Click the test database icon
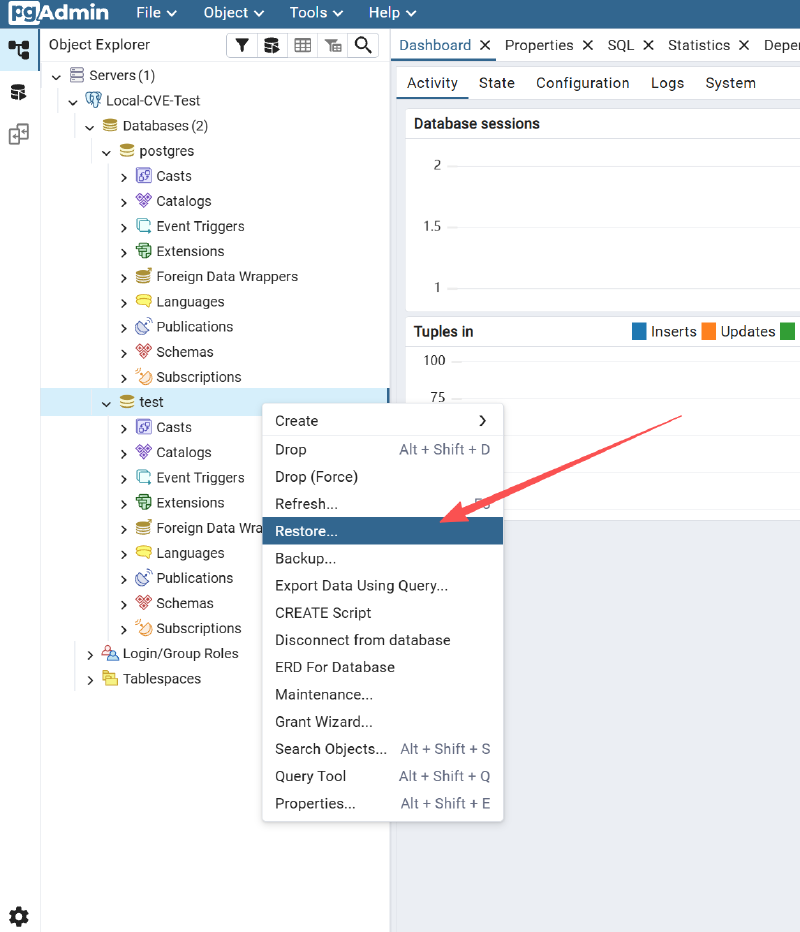Image resolution: width=800 pixels, height=932 pixels. (127, 402)
